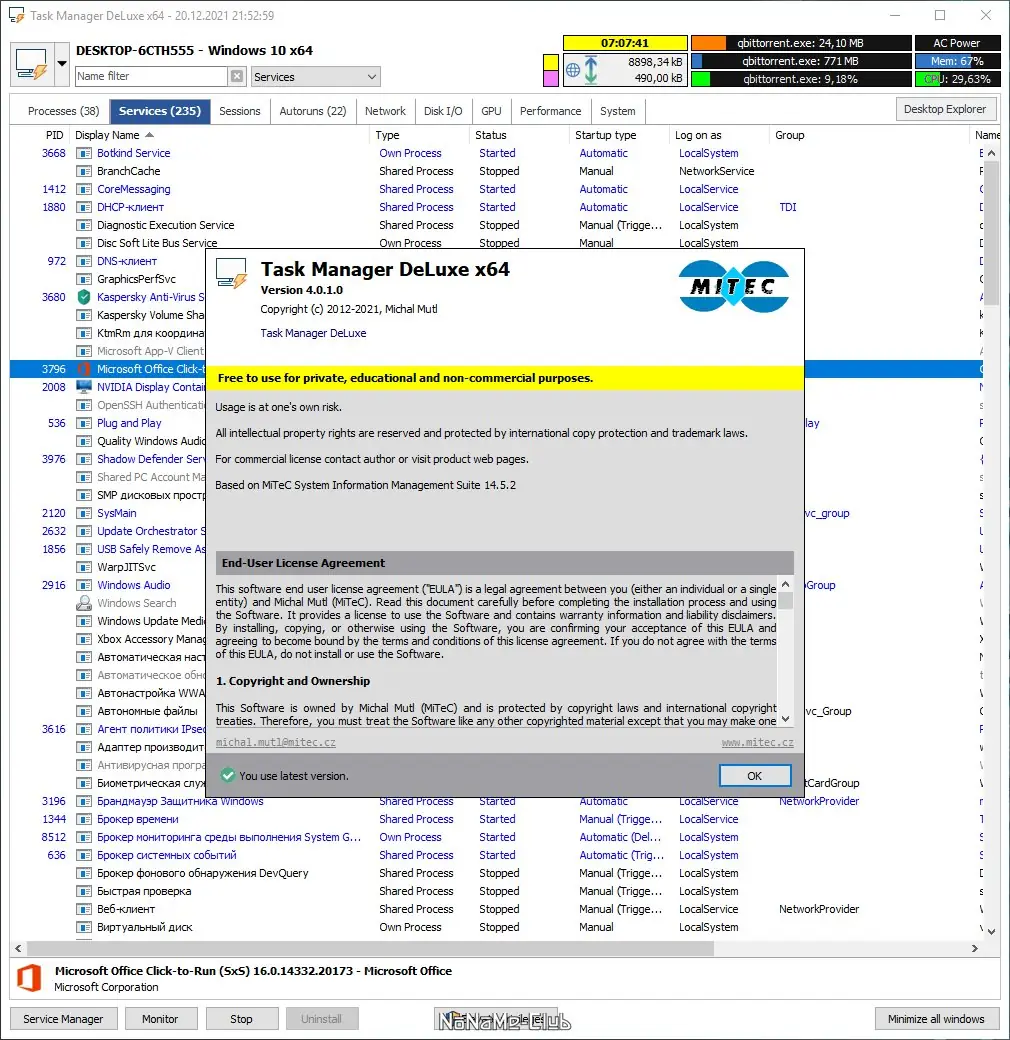
Task: Click NVIDIA Display Container monitor icon
Action: [x=84, y=387]
